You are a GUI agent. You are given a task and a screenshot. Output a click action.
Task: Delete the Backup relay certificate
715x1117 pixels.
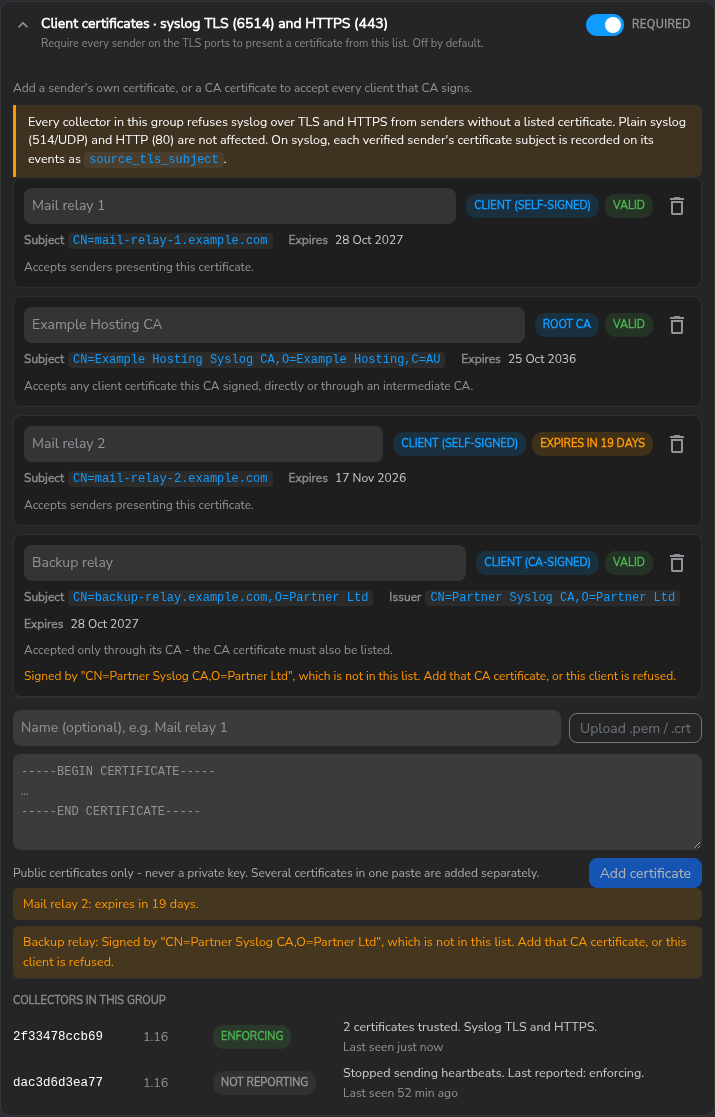(x=677, y=563)
